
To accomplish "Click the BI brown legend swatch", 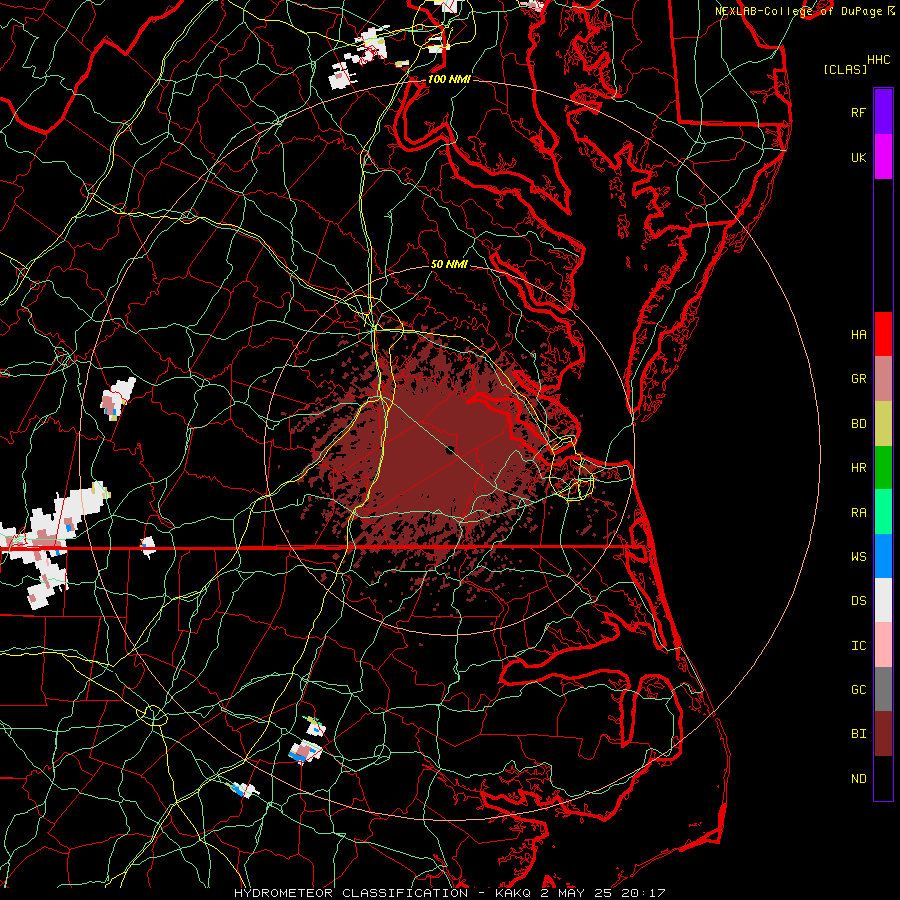I will click(883, 734).
